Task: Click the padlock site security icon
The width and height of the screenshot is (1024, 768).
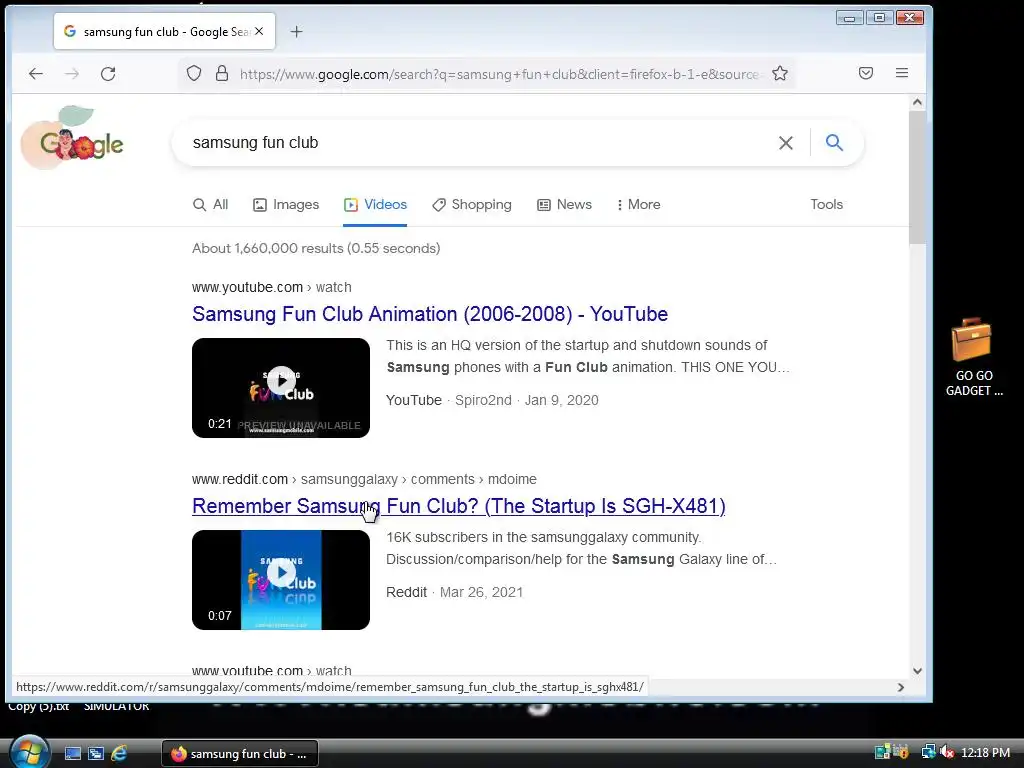Action: [x=222, y=73]
